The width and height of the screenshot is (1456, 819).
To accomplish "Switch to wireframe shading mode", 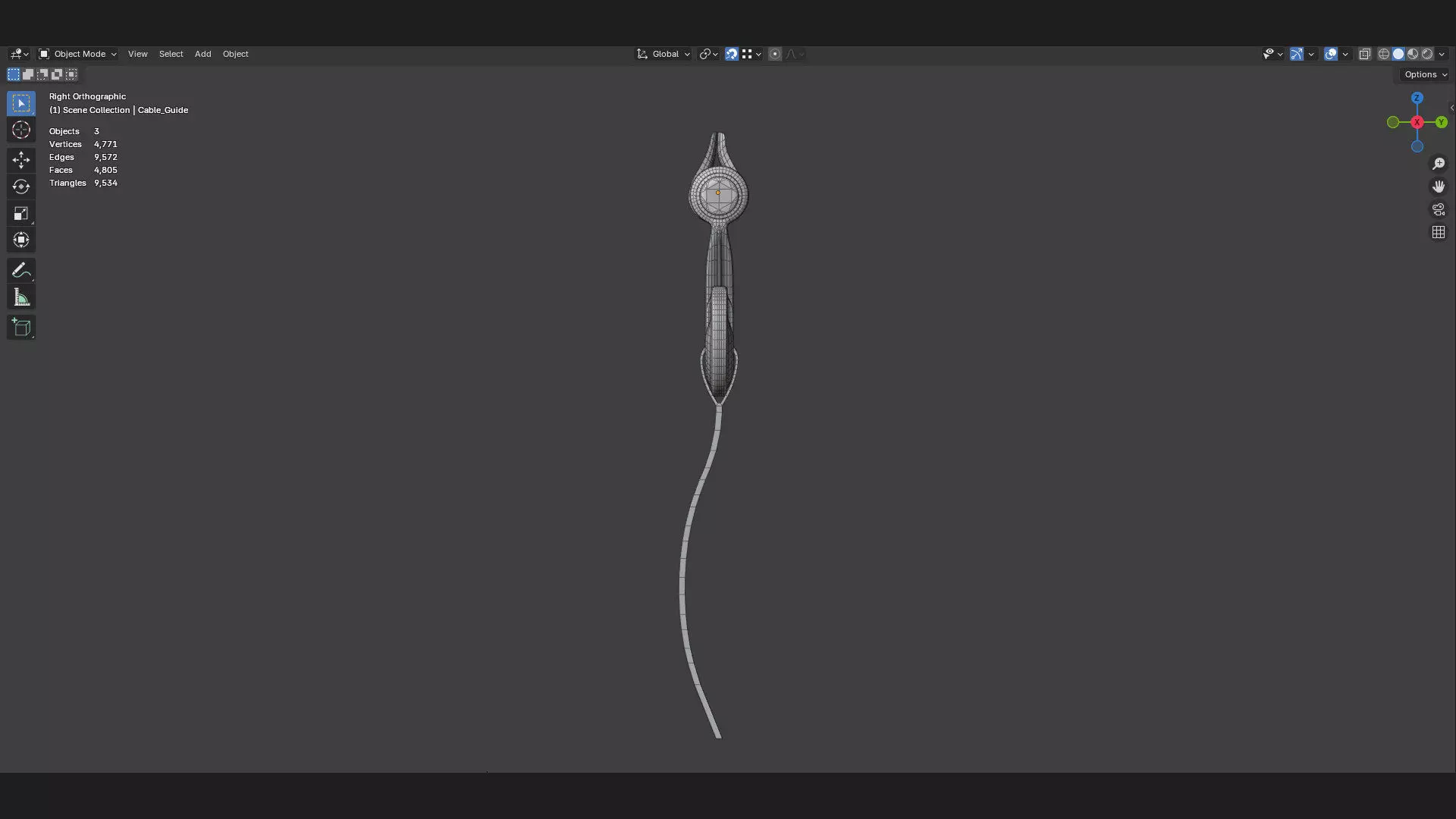I will pyautogui.click(x=1384, y=54).
